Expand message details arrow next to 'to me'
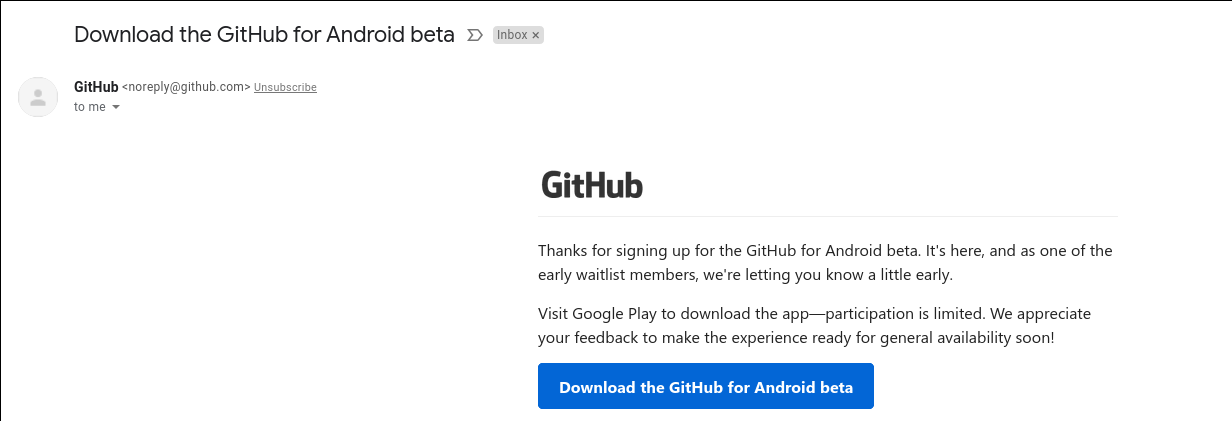 116,107
